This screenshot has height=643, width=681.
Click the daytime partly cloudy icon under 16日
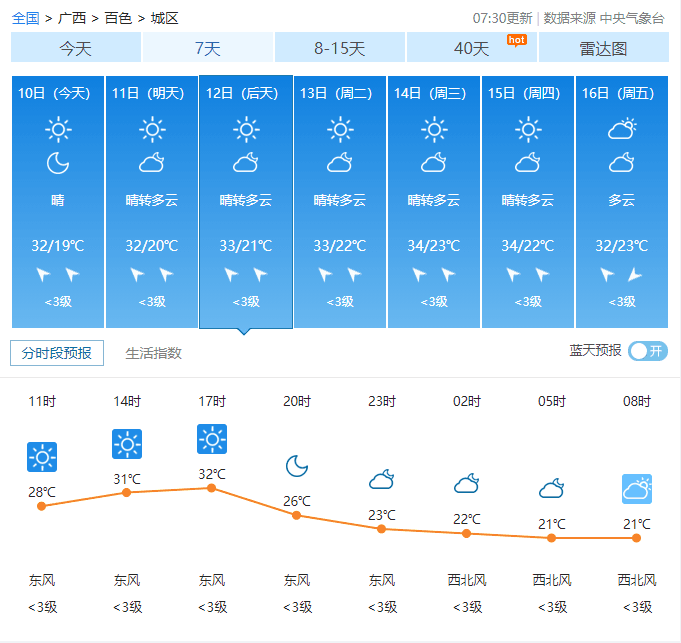[x=622, y=129]
